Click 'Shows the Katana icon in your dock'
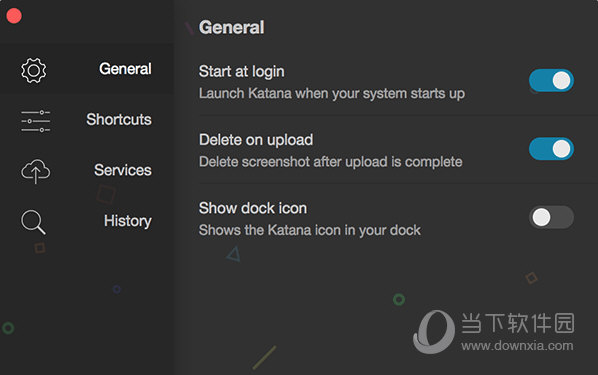This screenshot has width=598, height=375. [x=310, y=230]
